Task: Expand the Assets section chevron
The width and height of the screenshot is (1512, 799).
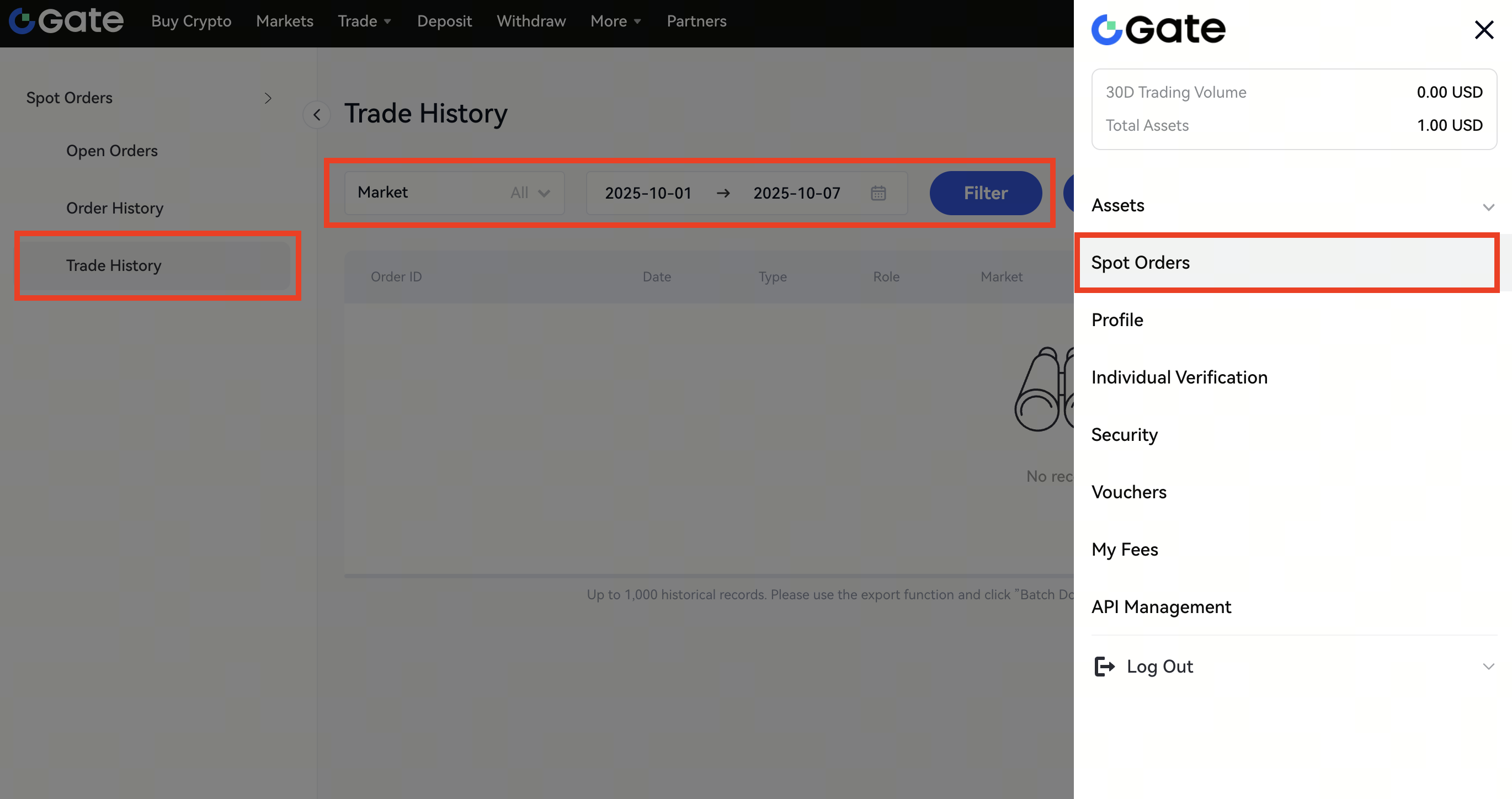Action: [1488, 207]
